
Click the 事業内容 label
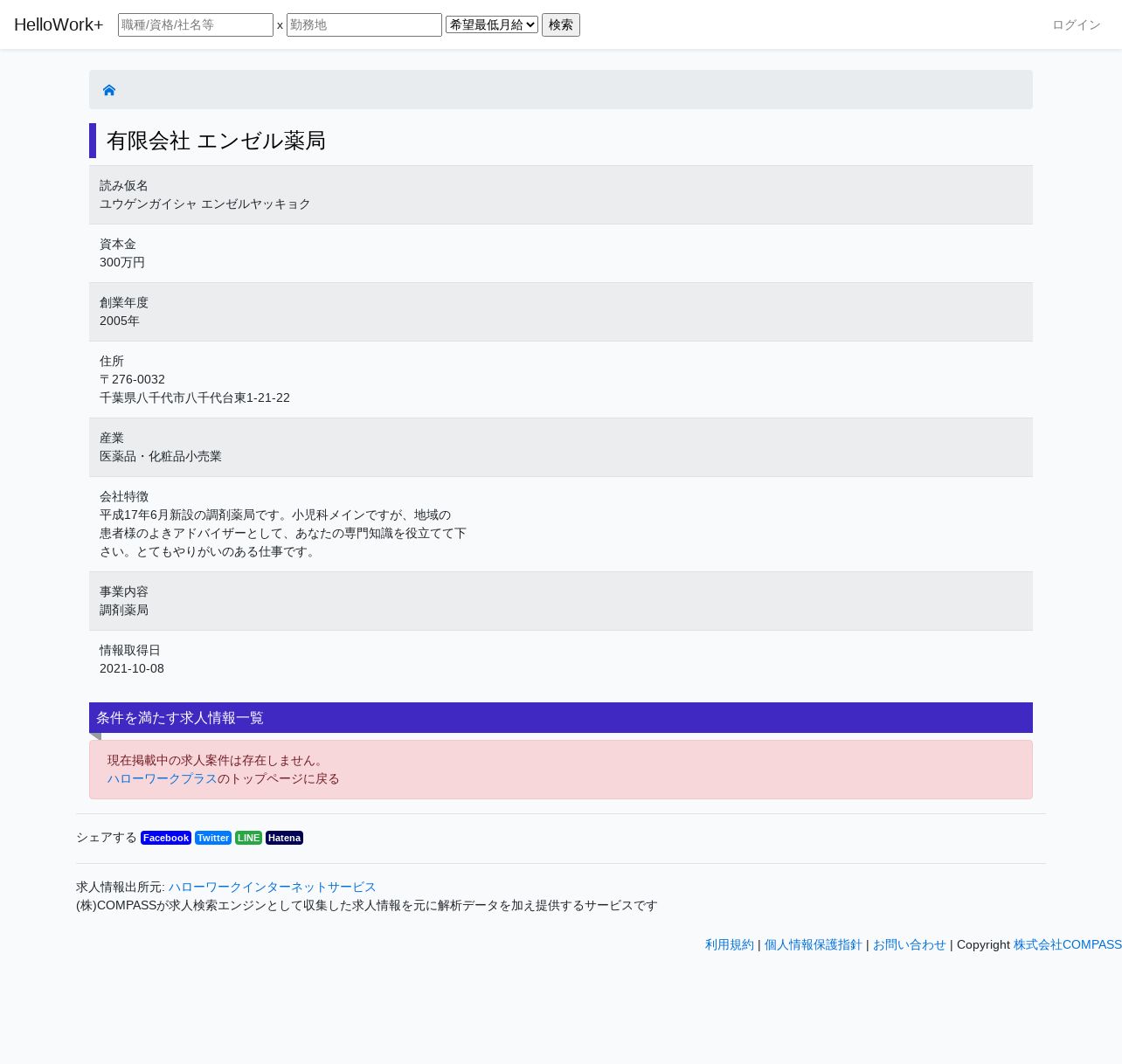point(124,591)
